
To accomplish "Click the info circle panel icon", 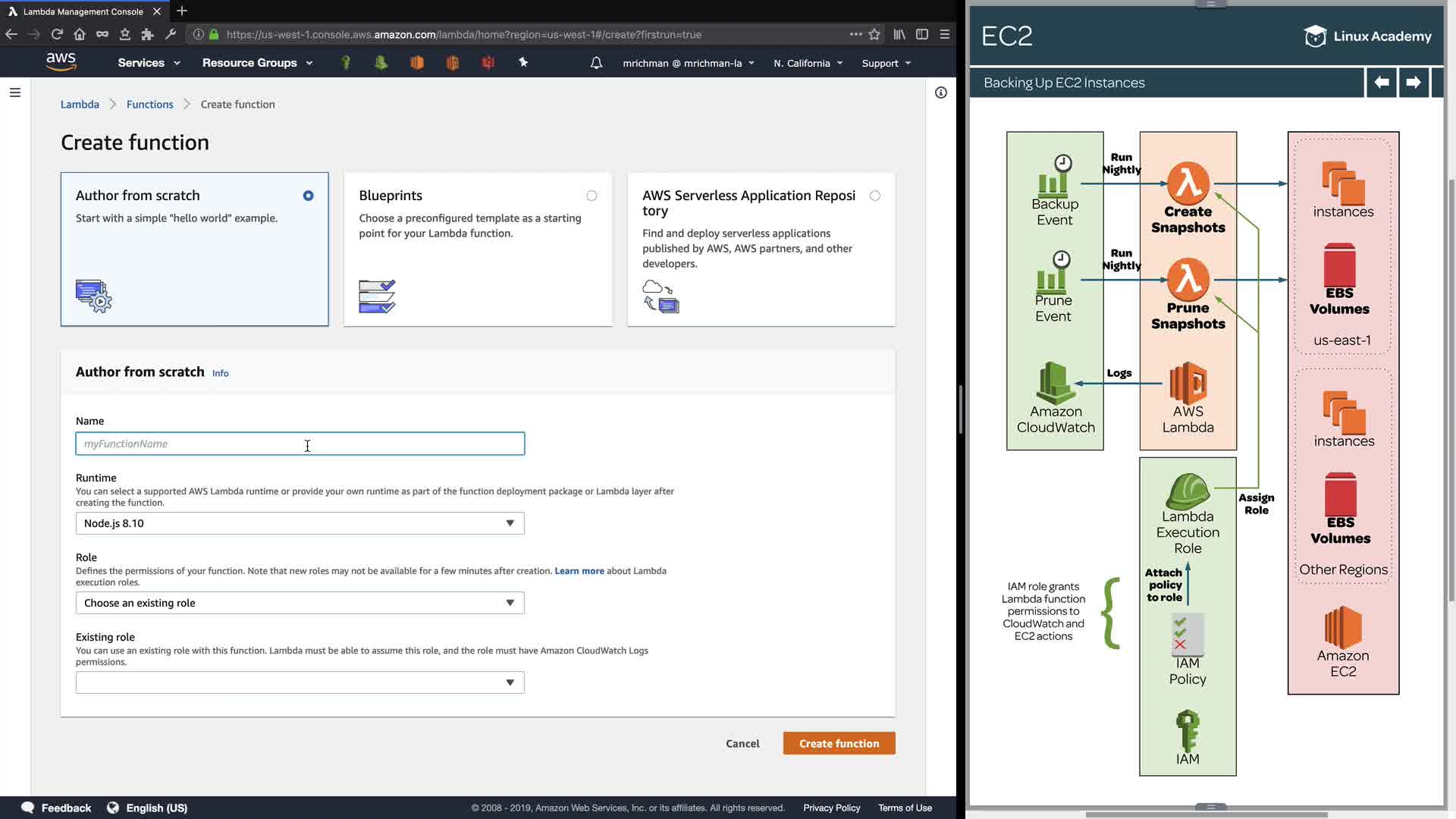I will click(x=940, y=93).
